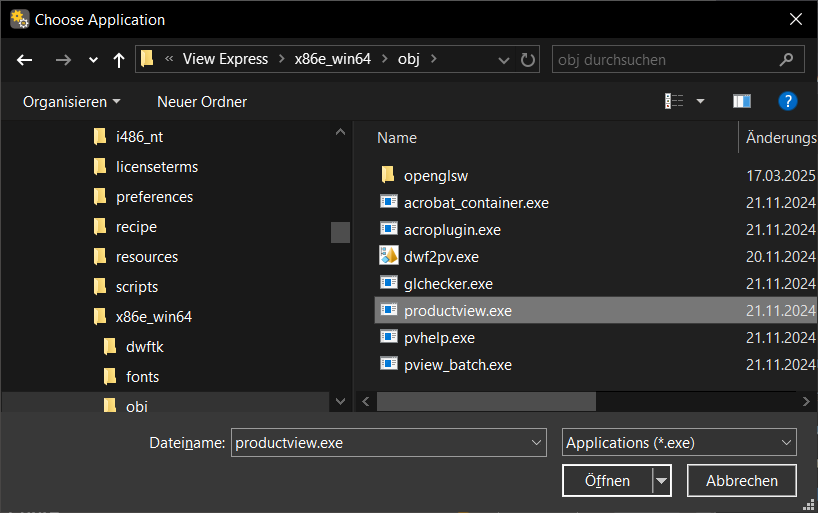Click the Abbrechen button

pos(741,481)
